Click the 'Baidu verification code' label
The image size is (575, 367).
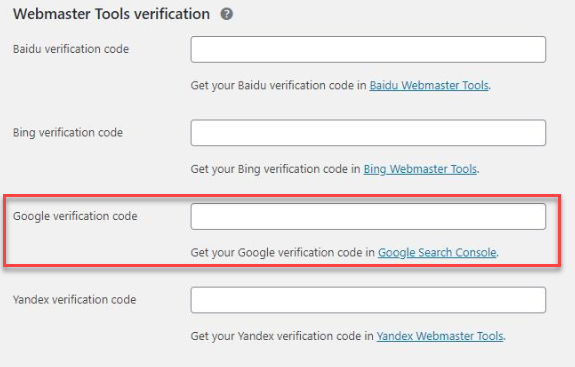pos(71,49)
